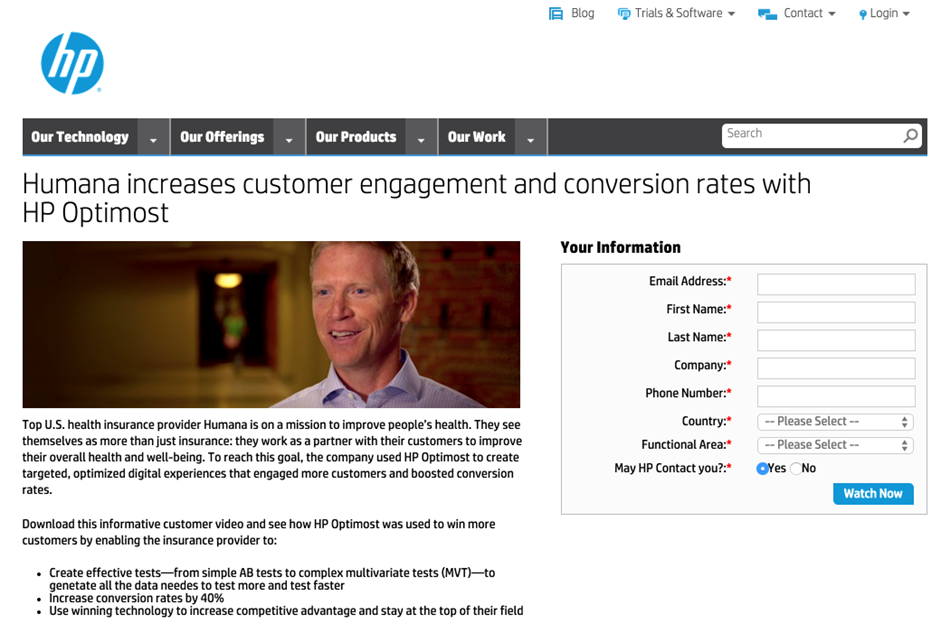Expand the Our Technology dropdown arrow
Image resolution: width=941 pixels, height=633 pixels.
click(153, 137)
